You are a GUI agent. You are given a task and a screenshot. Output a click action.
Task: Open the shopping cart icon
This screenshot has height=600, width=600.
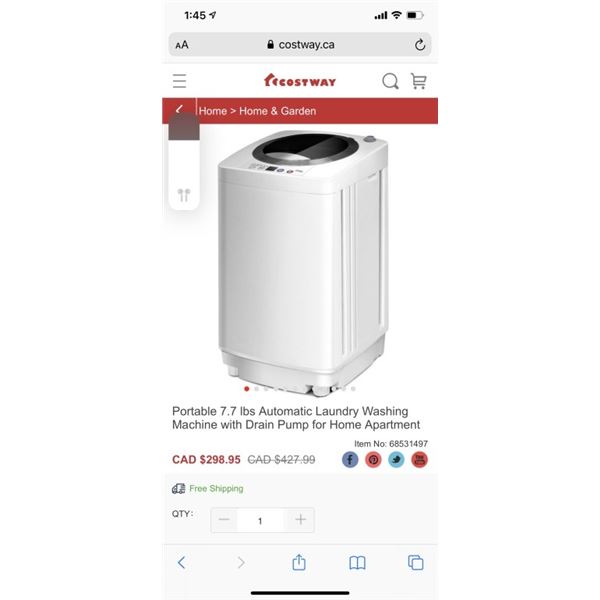[418, 81]
